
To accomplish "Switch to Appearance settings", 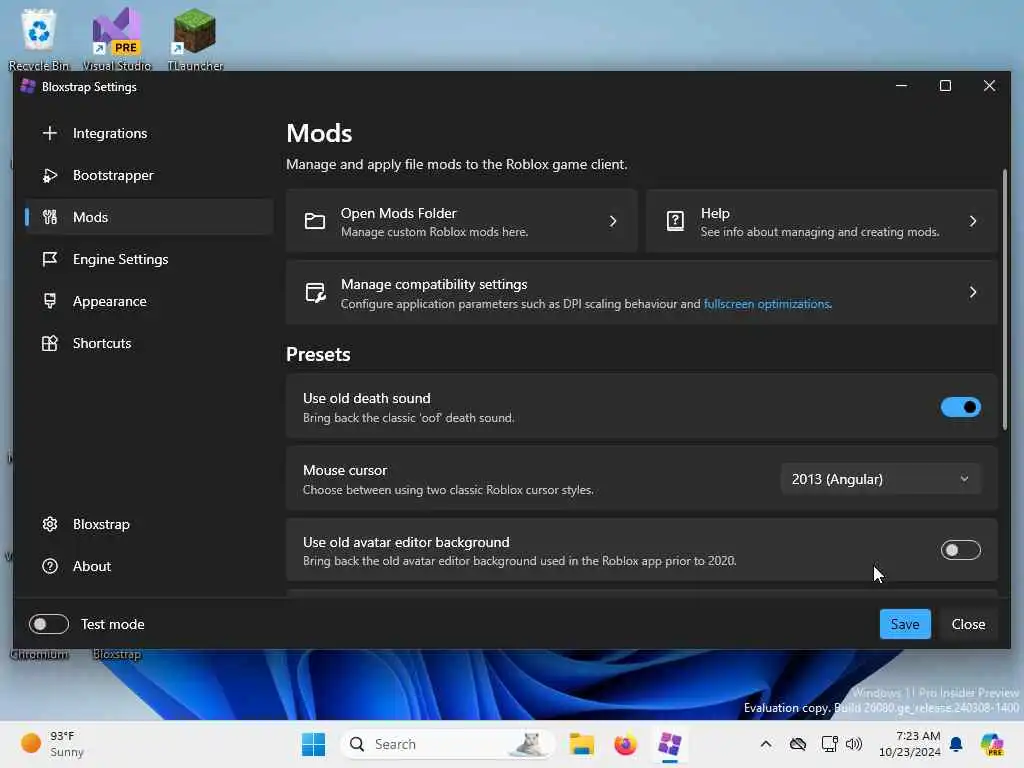I will coord(149,301).
